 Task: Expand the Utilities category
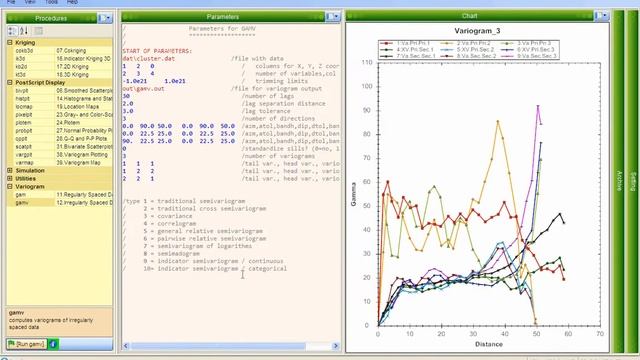coord(10,178)
